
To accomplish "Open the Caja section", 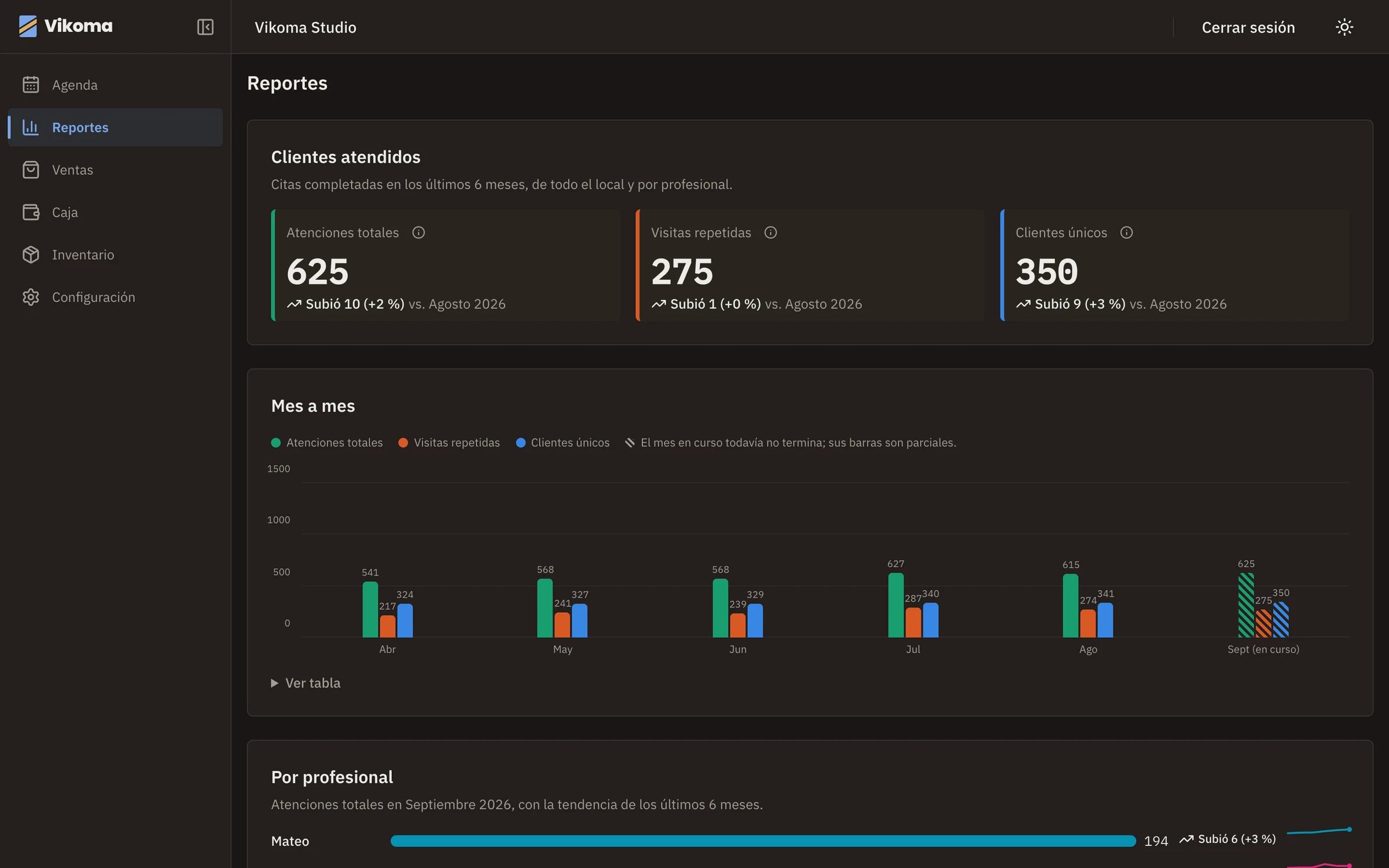I will [115, 212].
